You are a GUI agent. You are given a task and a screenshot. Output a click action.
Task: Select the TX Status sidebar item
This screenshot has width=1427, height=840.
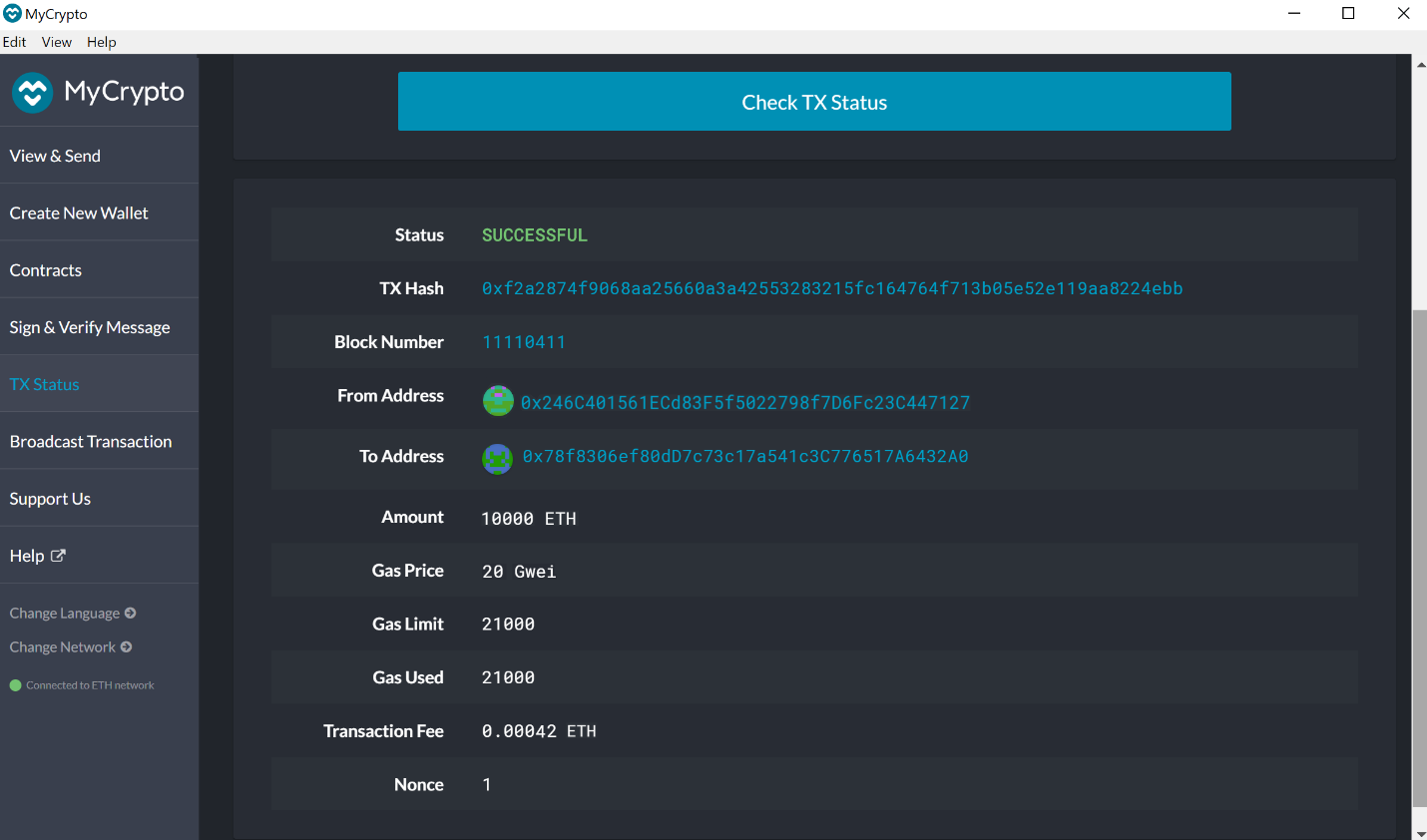point(44,383)
